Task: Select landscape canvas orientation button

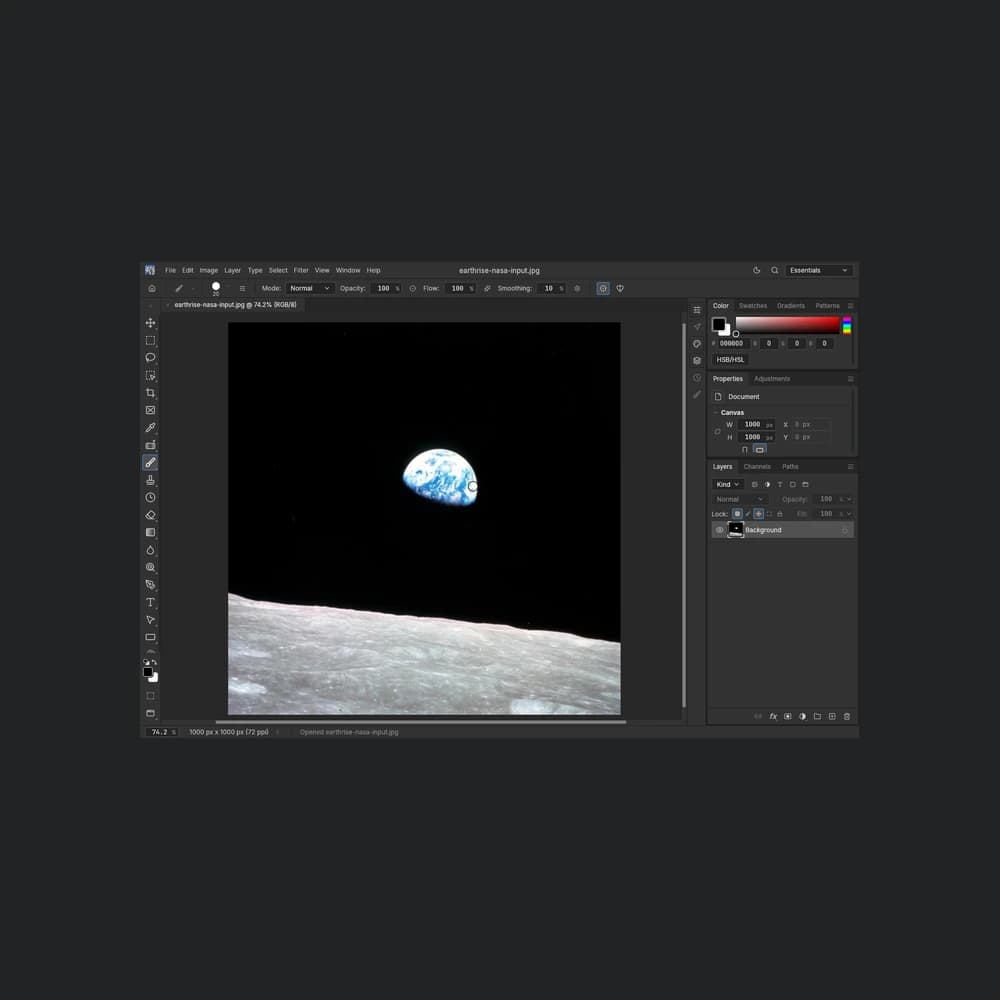Action: click(x=760, y=450)
